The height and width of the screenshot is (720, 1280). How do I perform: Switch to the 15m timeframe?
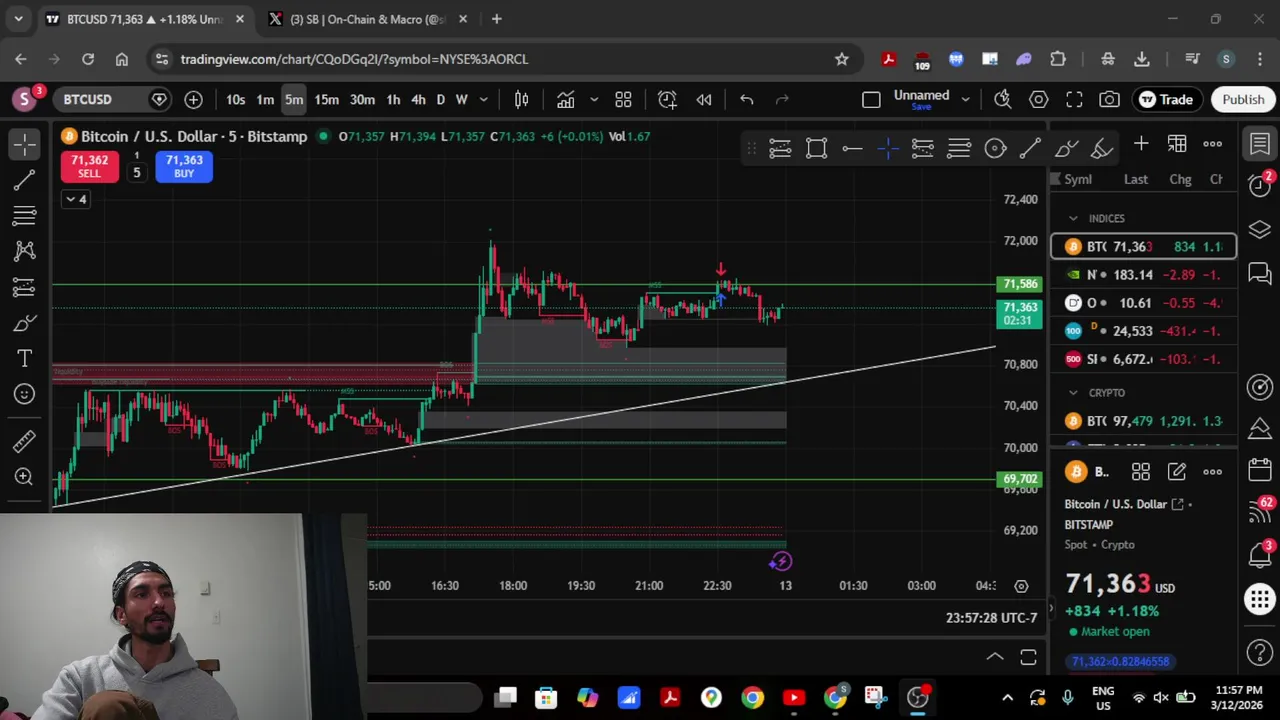[326, 99]
